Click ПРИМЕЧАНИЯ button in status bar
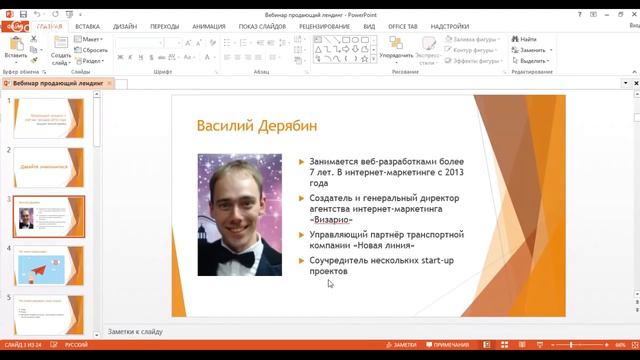The width and height of the screenshot is (640, 360). (447, 345)
